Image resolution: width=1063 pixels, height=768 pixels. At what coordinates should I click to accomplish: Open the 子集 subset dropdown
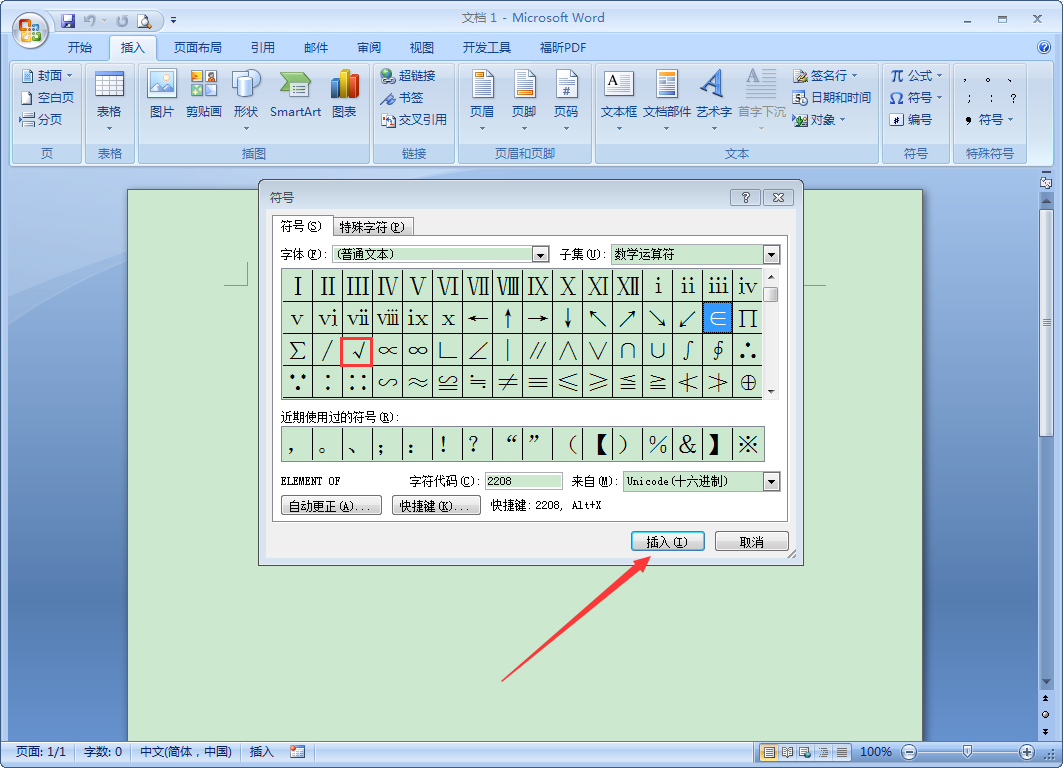coord(771,254)
